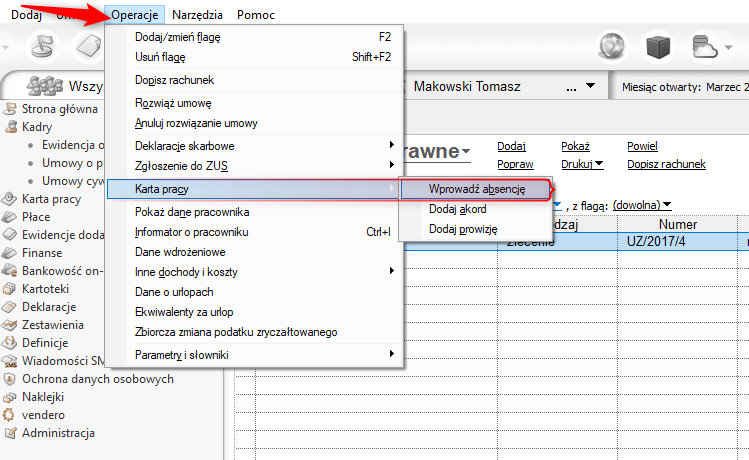Click the Strona główna sidebar icon
The image size is (749, 460).
click(x=10, y=109)
